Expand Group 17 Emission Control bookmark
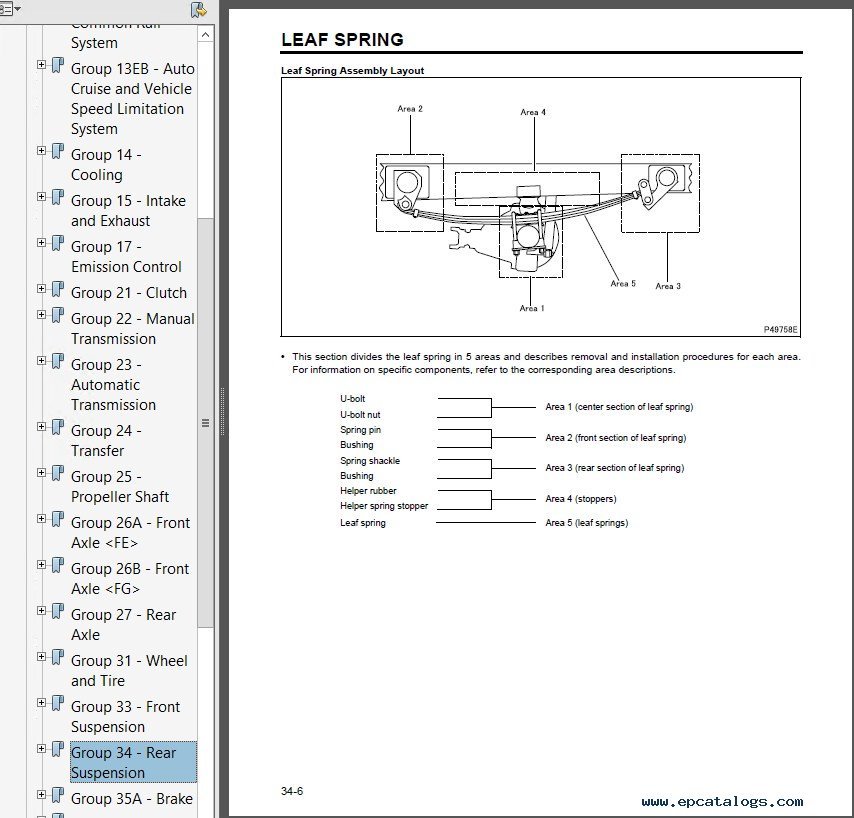854x818 pixels. click(x=41, y=243)
